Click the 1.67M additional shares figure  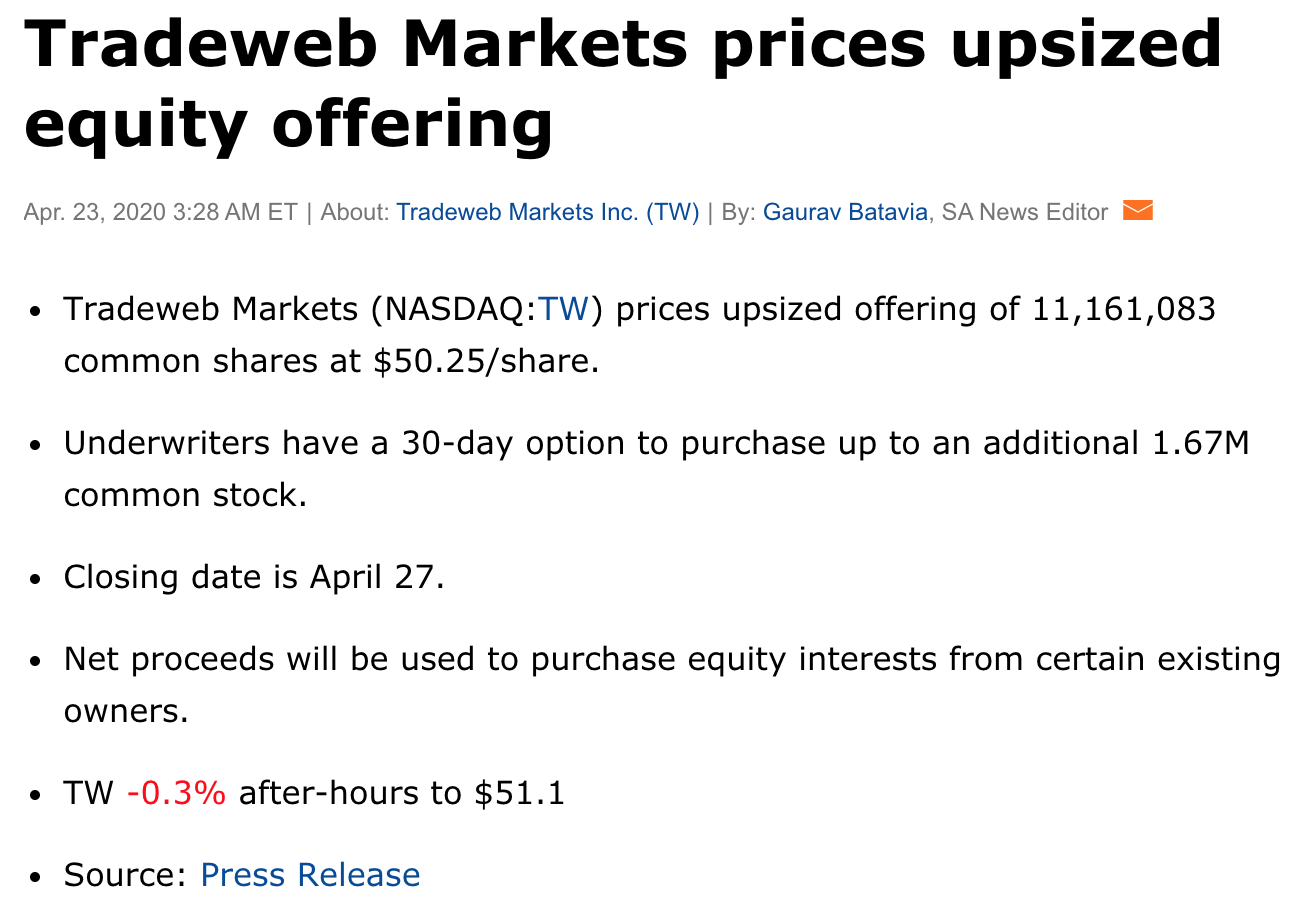(x=1201, y=443)
